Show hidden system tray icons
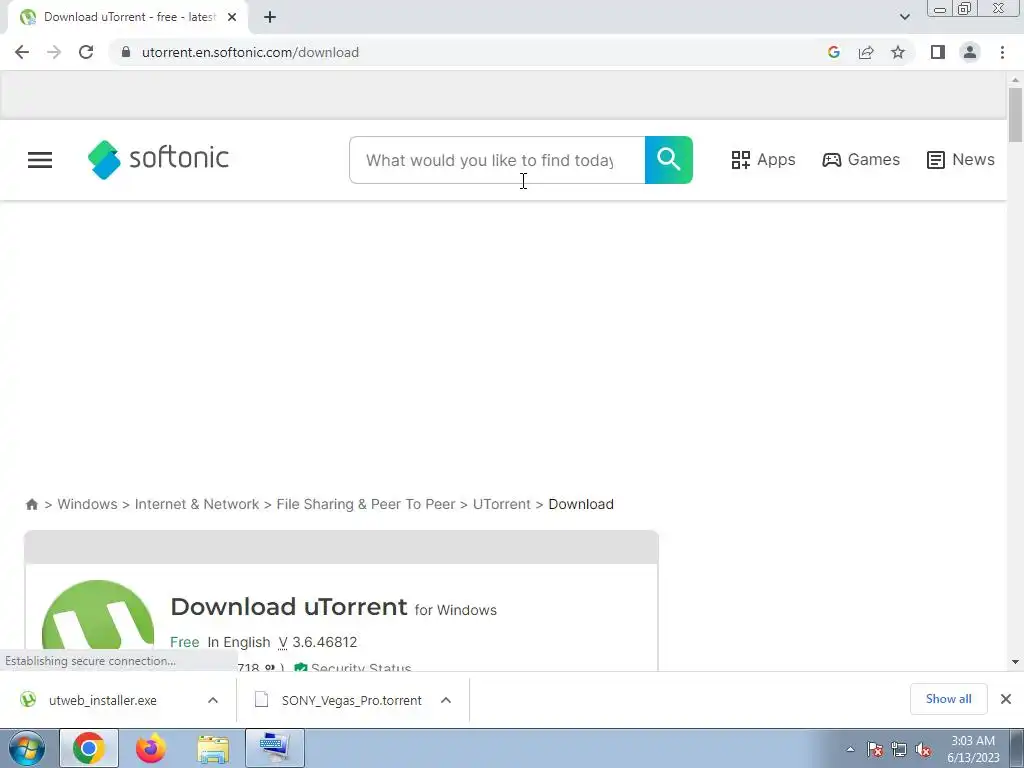 850,749
